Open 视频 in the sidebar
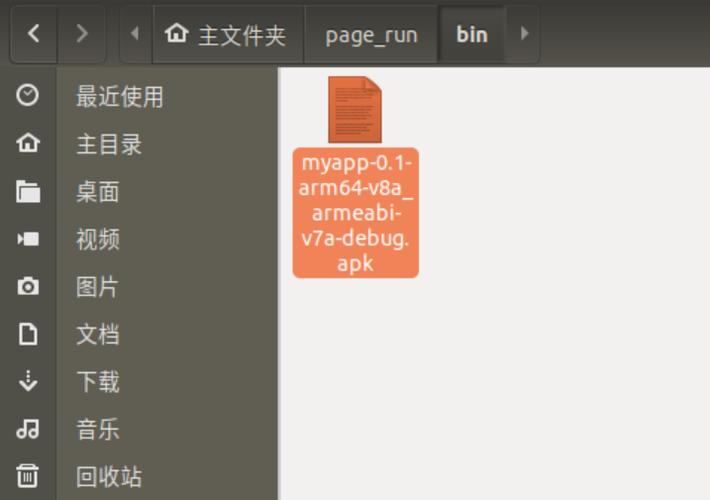 pos(98,240)
